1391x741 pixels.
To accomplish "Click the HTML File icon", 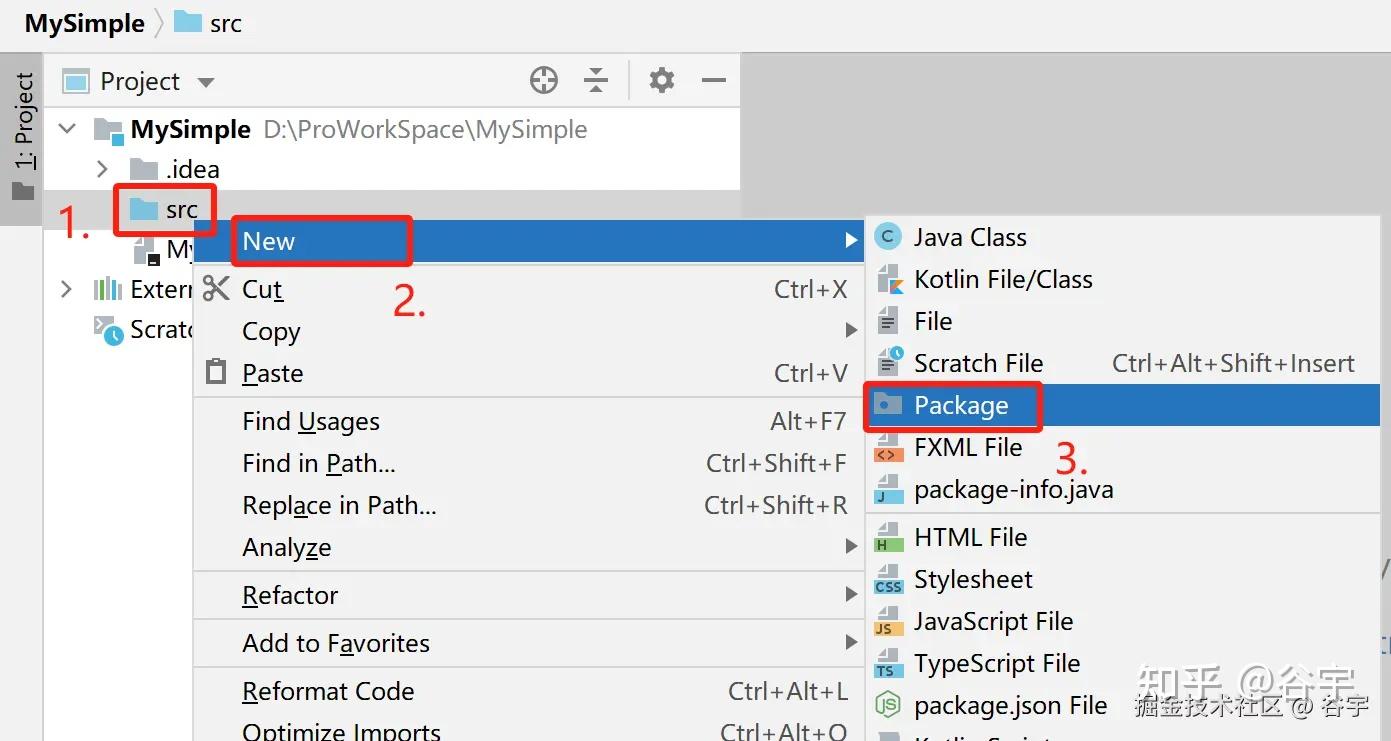I will pyautogui.click(x=887, y=538).
